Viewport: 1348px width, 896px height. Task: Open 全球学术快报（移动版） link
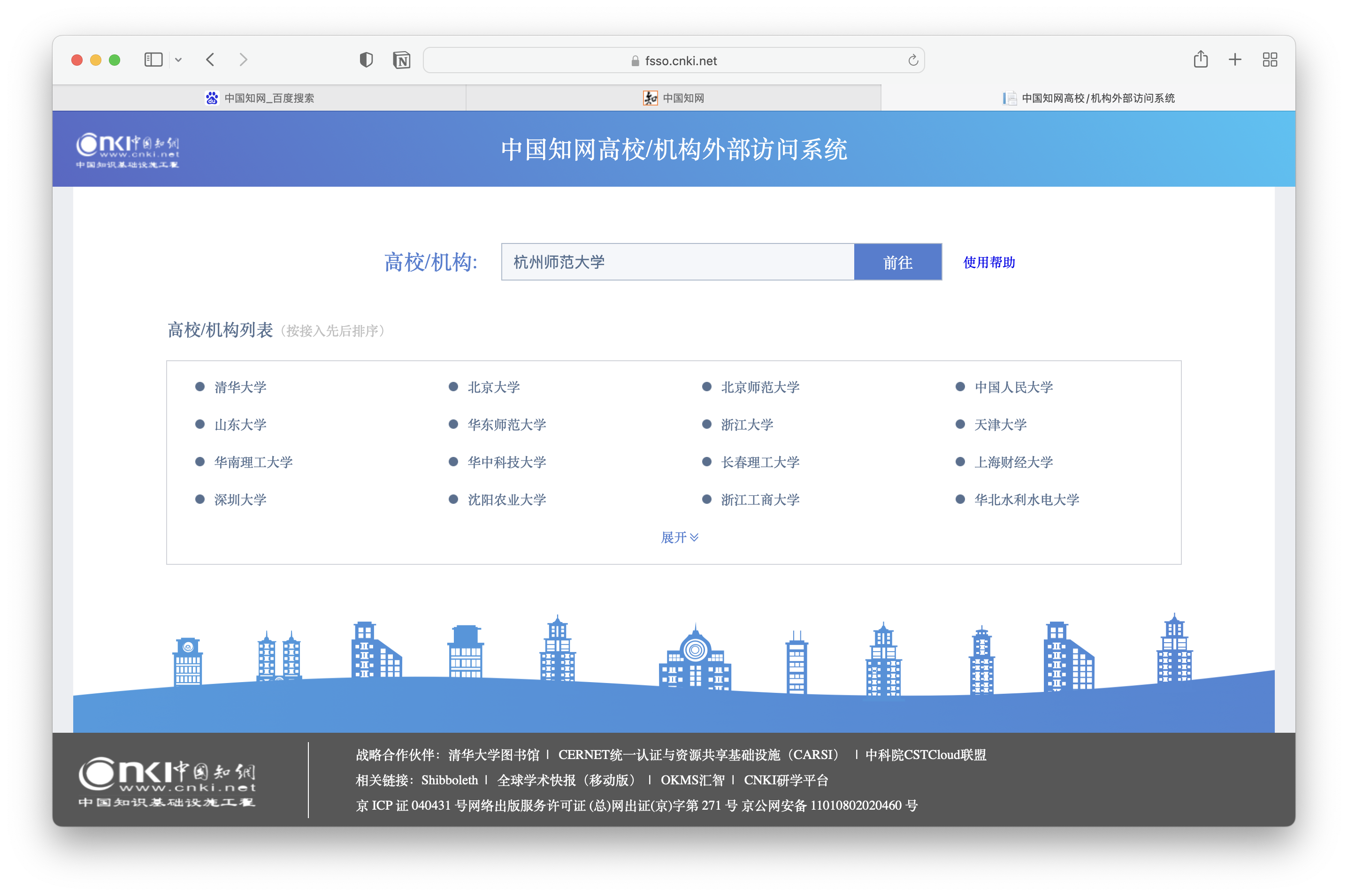click(566, 780)
